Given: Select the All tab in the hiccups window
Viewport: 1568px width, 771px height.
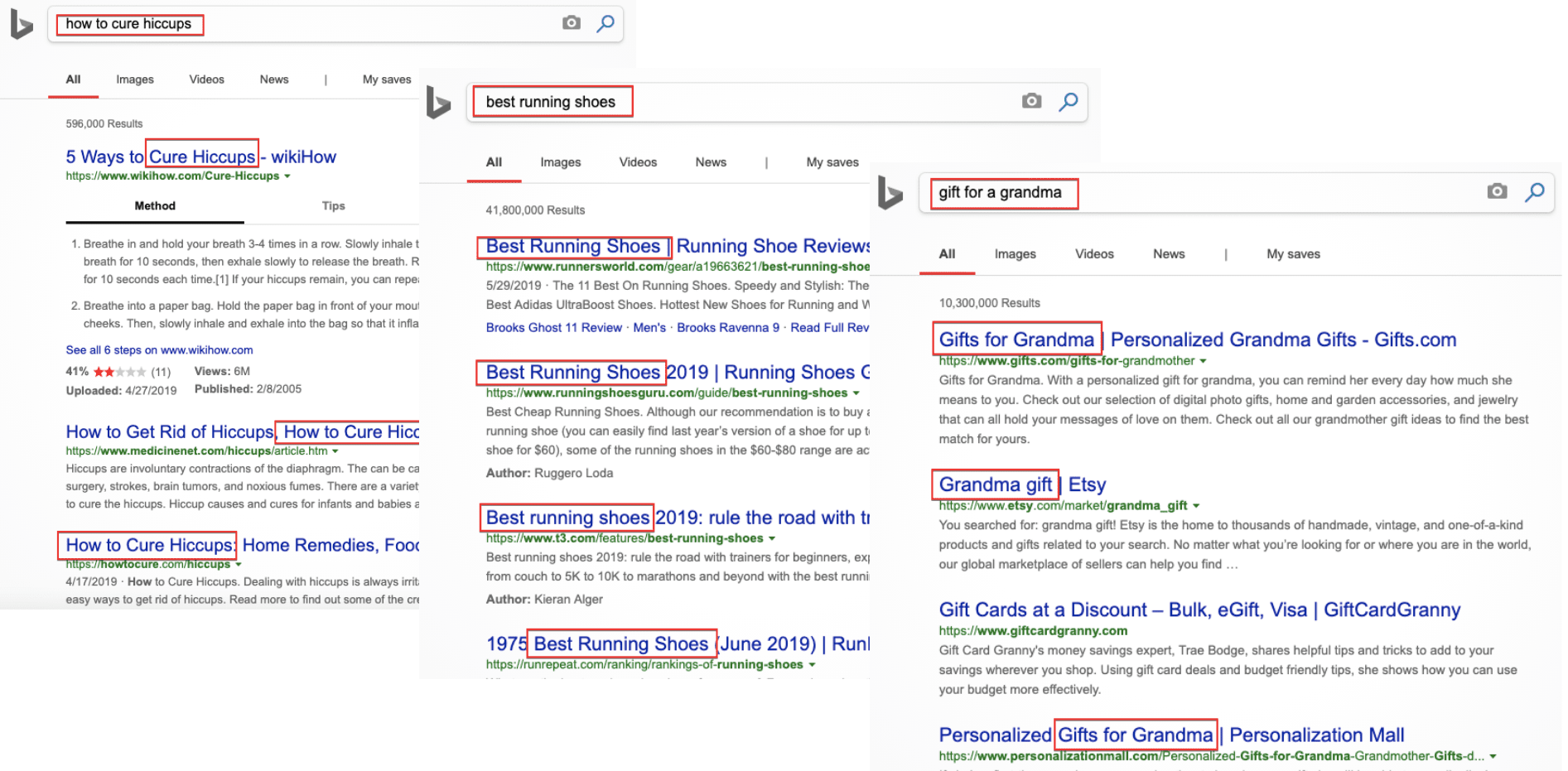Looking at the screenshot, I should [x=73, y=80].
